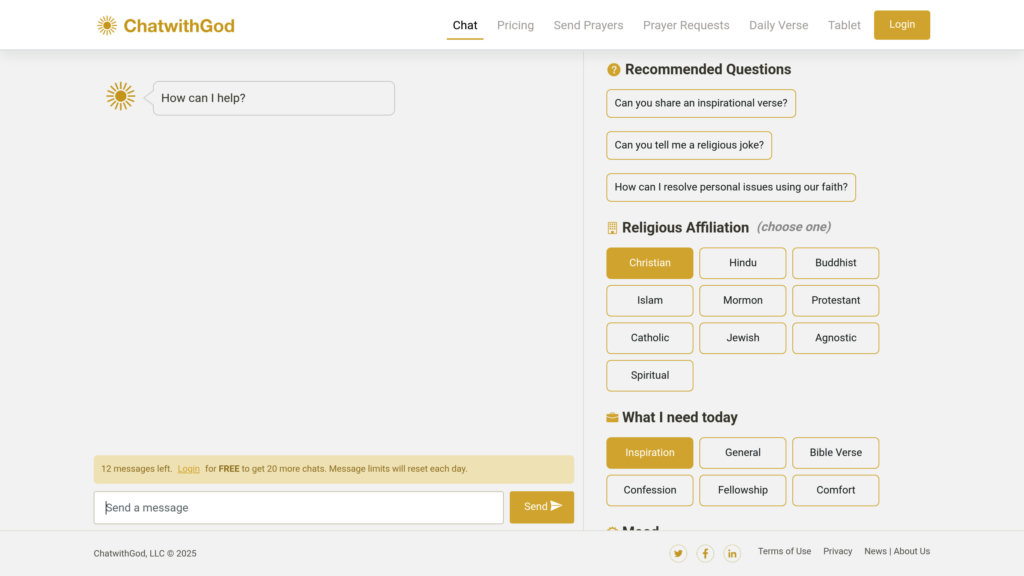Send the message with Send button

[541, 507]
